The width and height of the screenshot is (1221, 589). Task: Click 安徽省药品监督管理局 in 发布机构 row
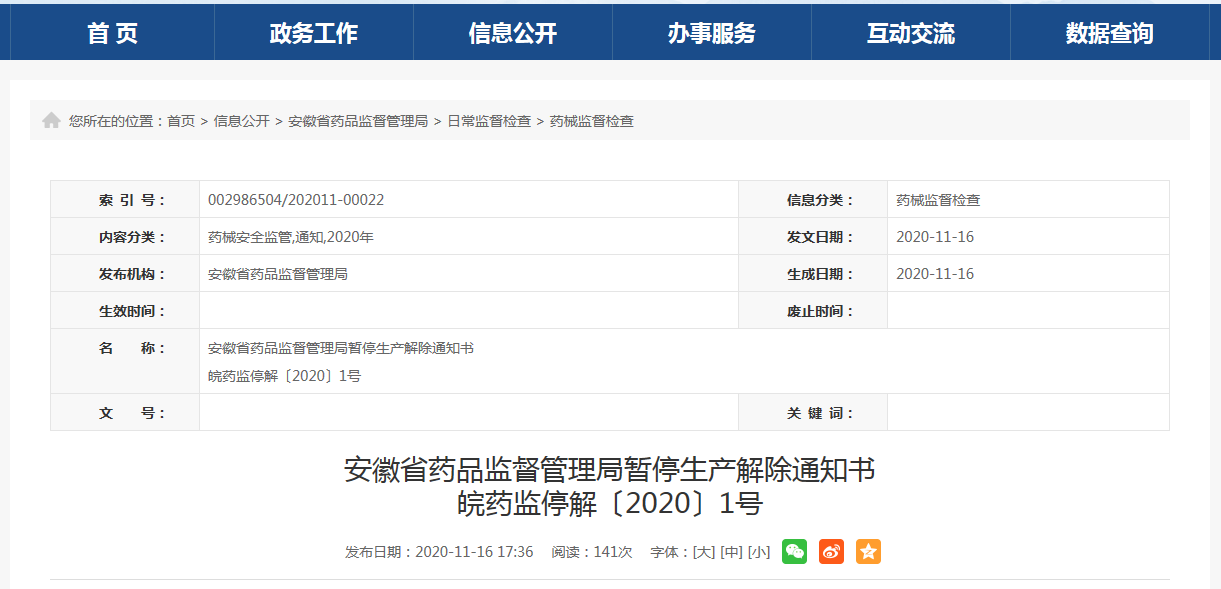(x=278, y=274)
